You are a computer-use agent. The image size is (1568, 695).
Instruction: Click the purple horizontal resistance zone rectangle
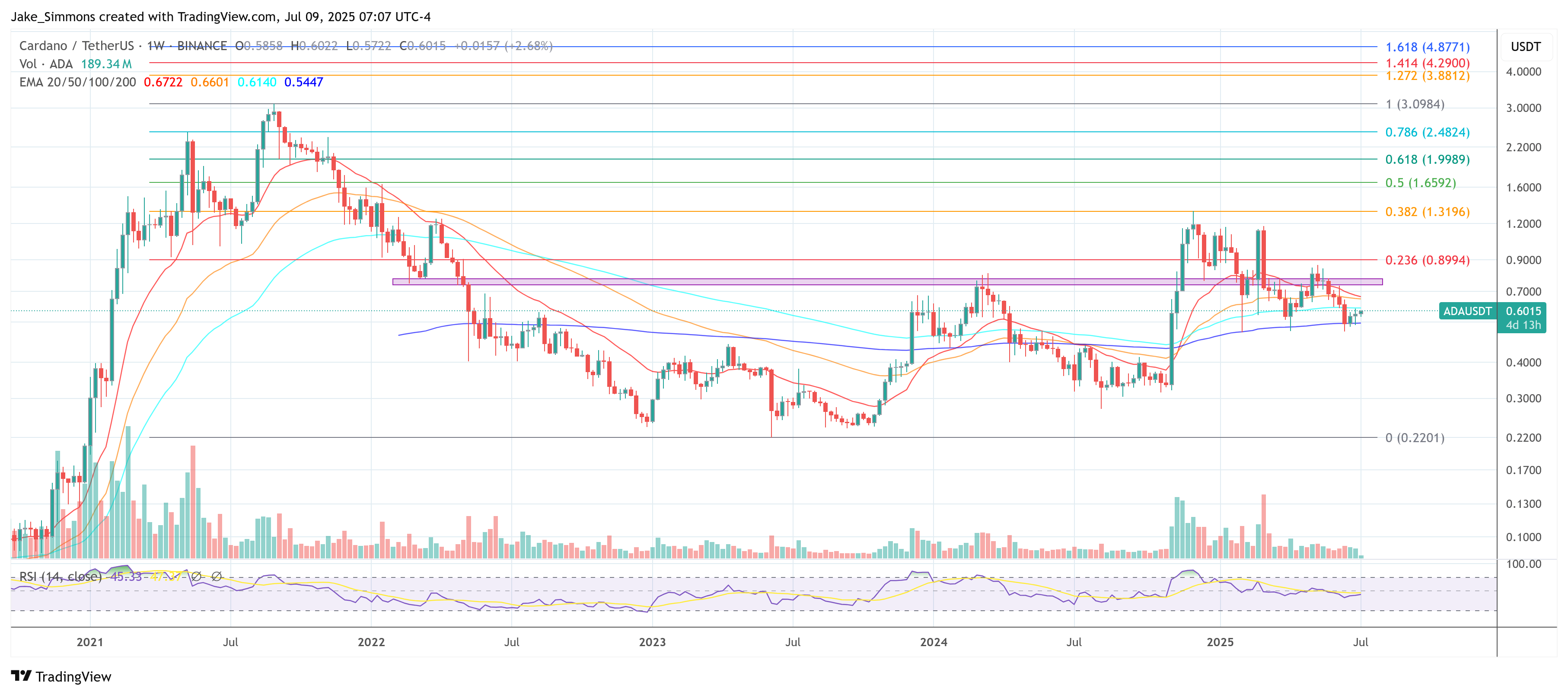(730, 282)
